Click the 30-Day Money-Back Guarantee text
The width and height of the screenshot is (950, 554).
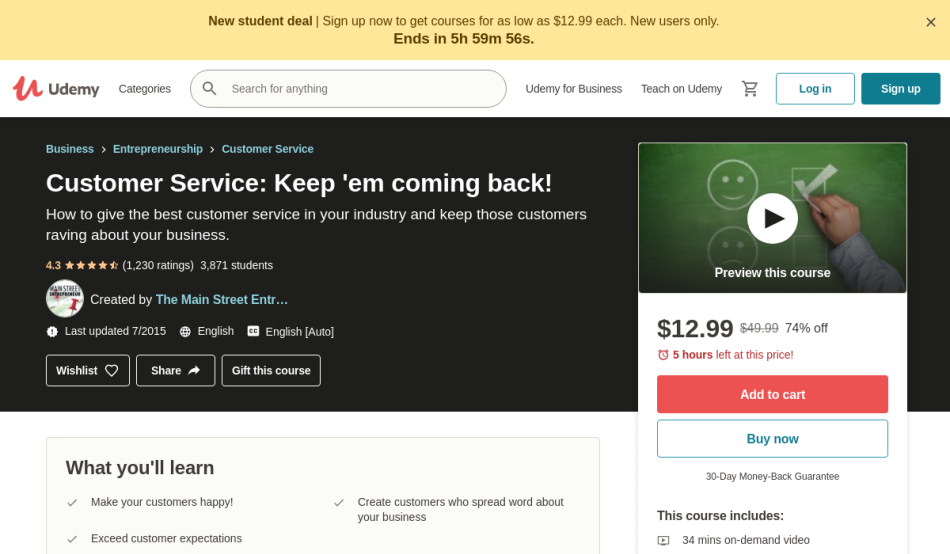tap(772, 476)
